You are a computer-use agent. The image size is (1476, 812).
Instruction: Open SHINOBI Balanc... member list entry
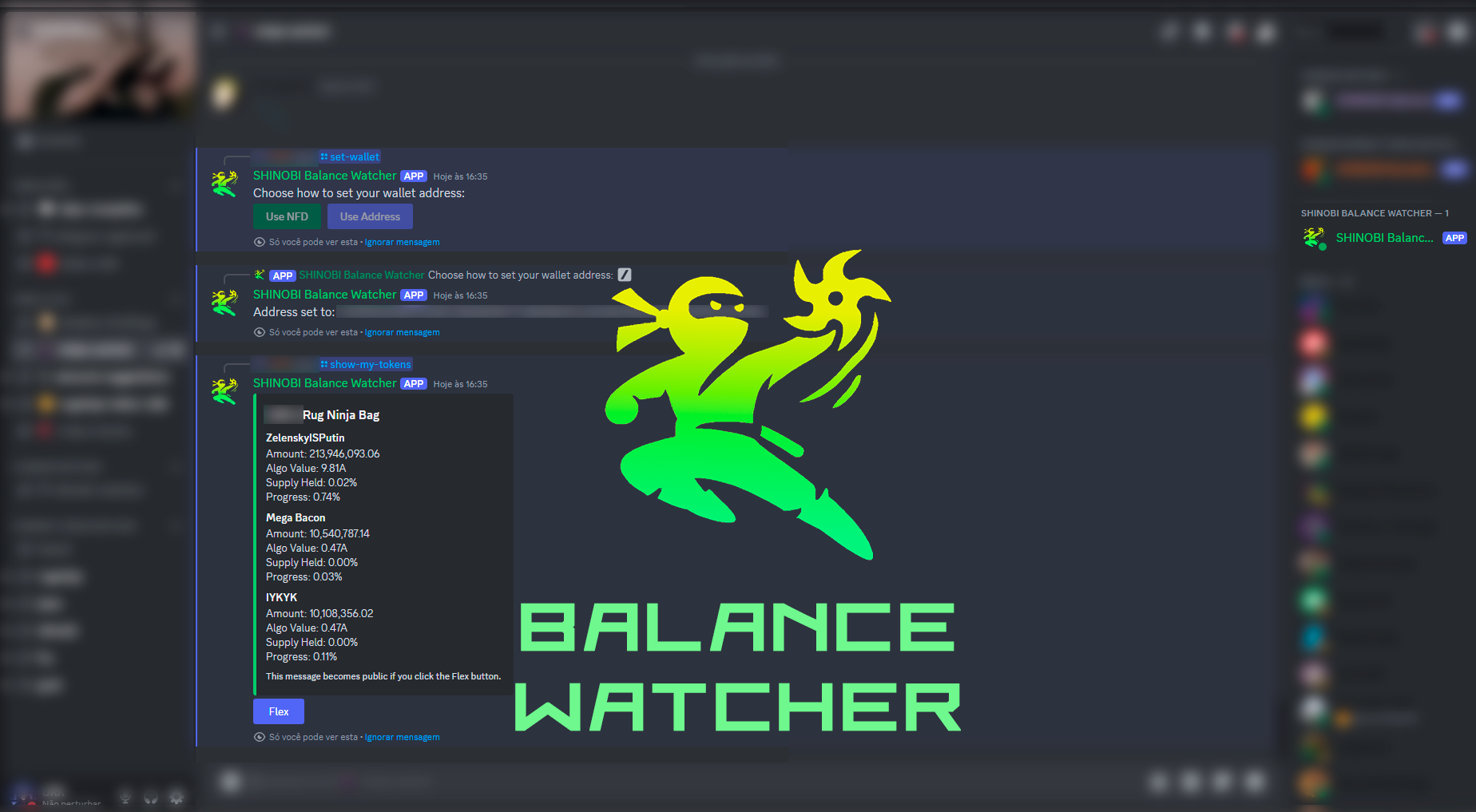tap(1384, 238)
